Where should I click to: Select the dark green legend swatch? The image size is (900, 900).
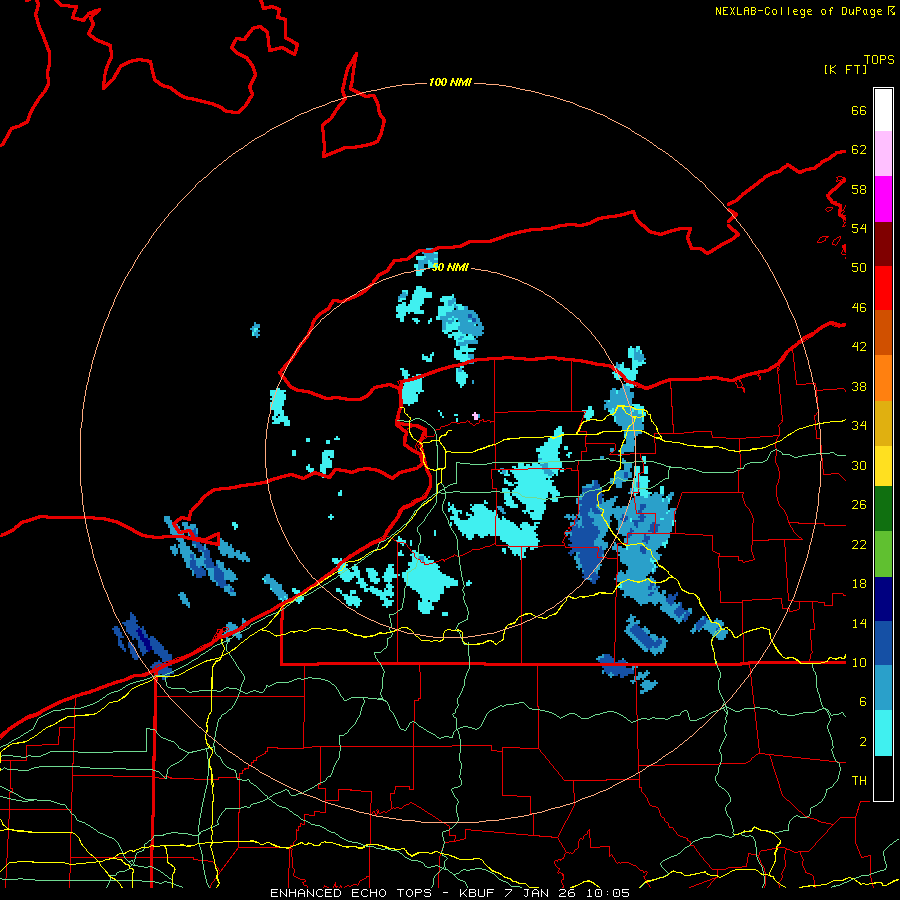[x=883, y=509]
